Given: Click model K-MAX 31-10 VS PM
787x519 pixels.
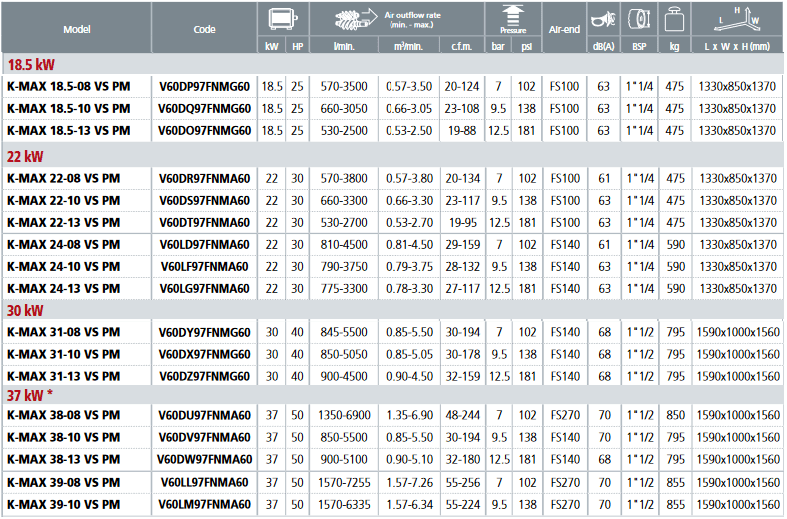Looking at the screenshot, I should click(x=64, y=354).
